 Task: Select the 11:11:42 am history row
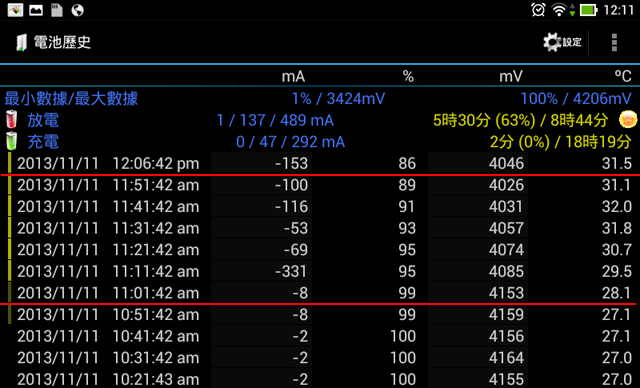(x=320, y=271)
